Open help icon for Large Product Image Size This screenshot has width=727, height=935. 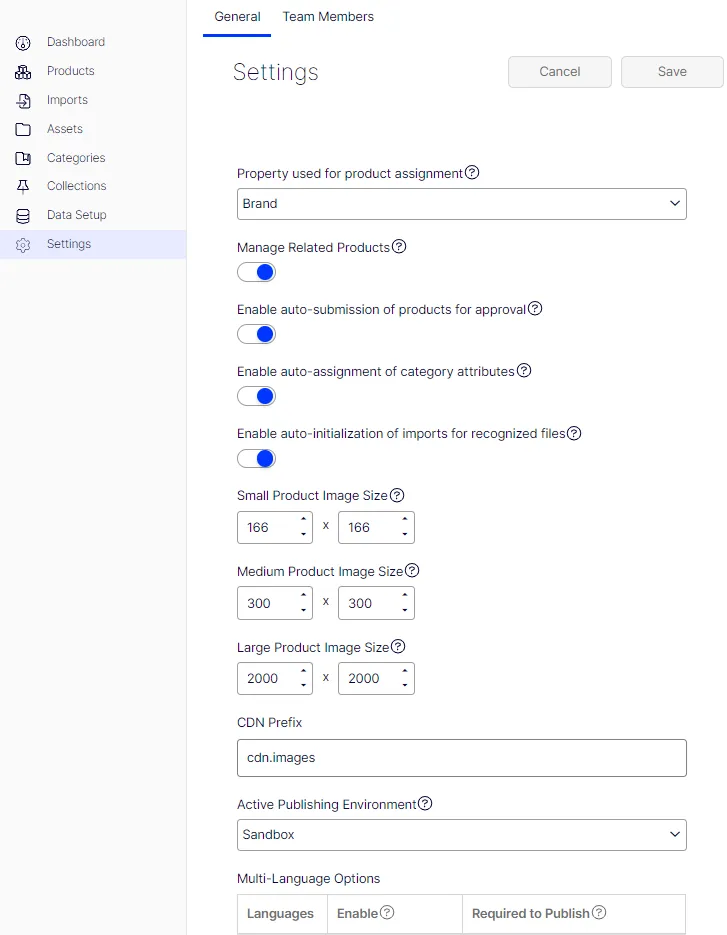(x=398, y=646)
